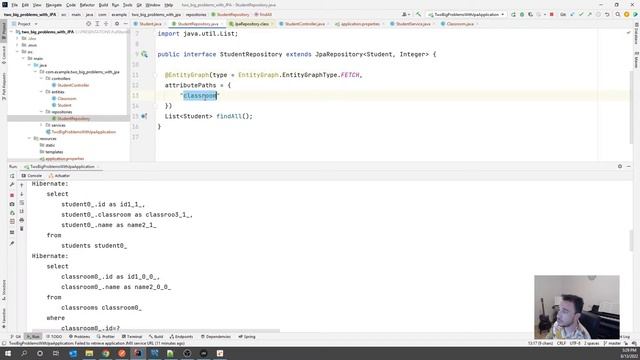
Task: Select TwoBigProblemsWithJpaApplication in project tree
Action: pos(81,132)
